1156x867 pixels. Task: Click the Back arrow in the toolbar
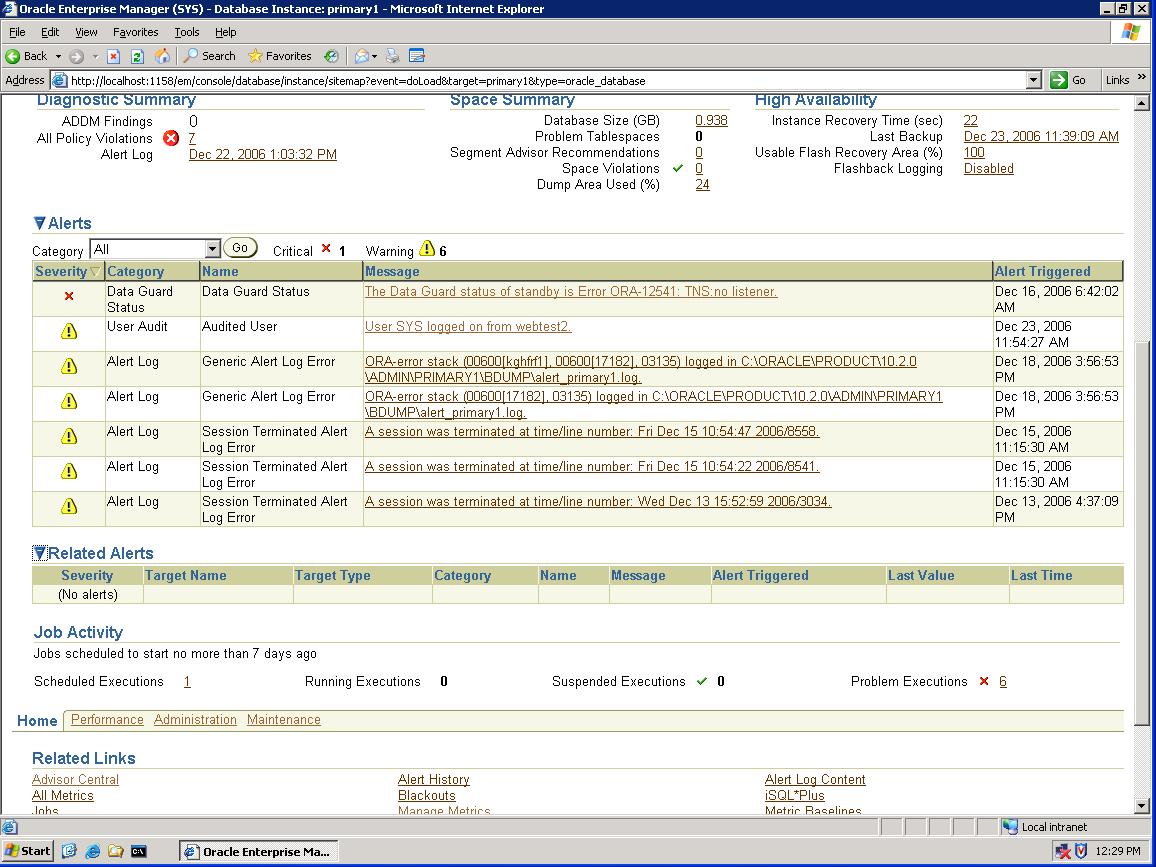click(x=13, y=56)
